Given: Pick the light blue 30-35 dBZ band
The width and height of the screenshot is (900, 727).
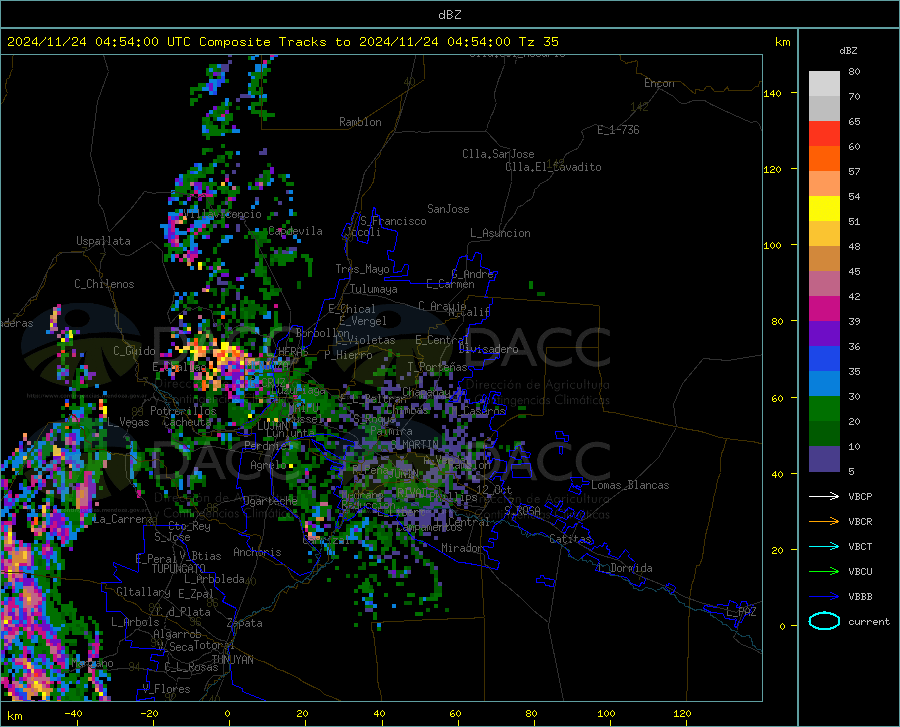Looking at the screenshot, I should [x=824, y=384].
